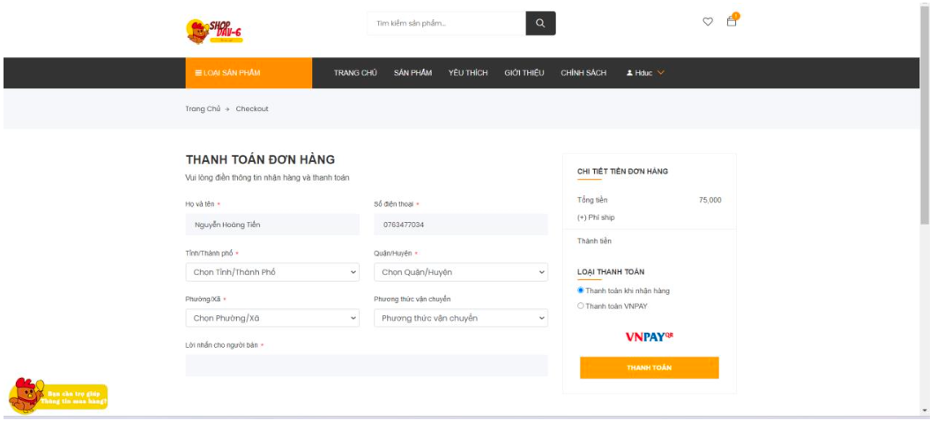Screen dimensions: 936x422
Task: Open the Sản phẩm menu item
Action: point(412,73)
